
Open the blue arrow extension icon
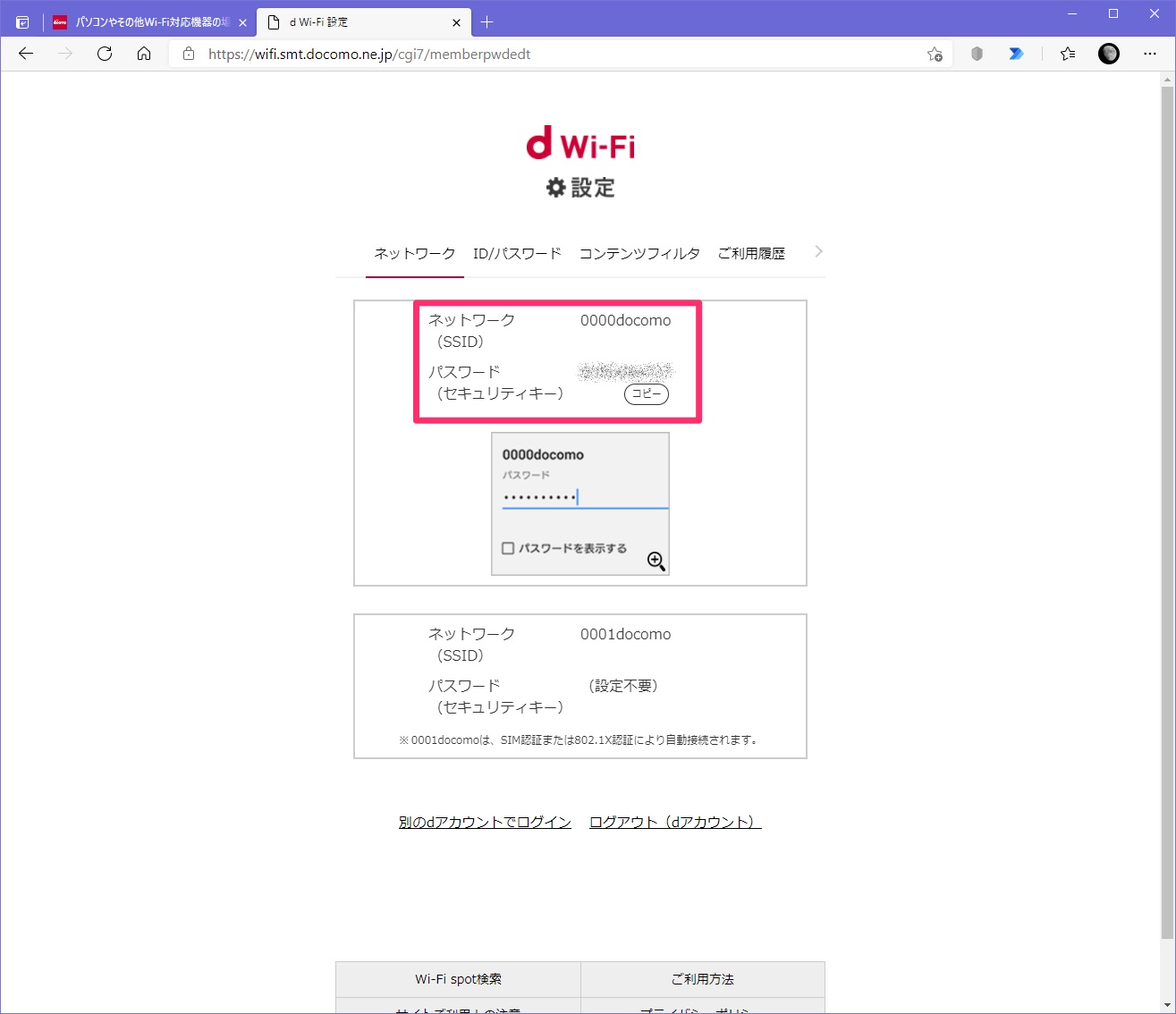point(1016,54)
